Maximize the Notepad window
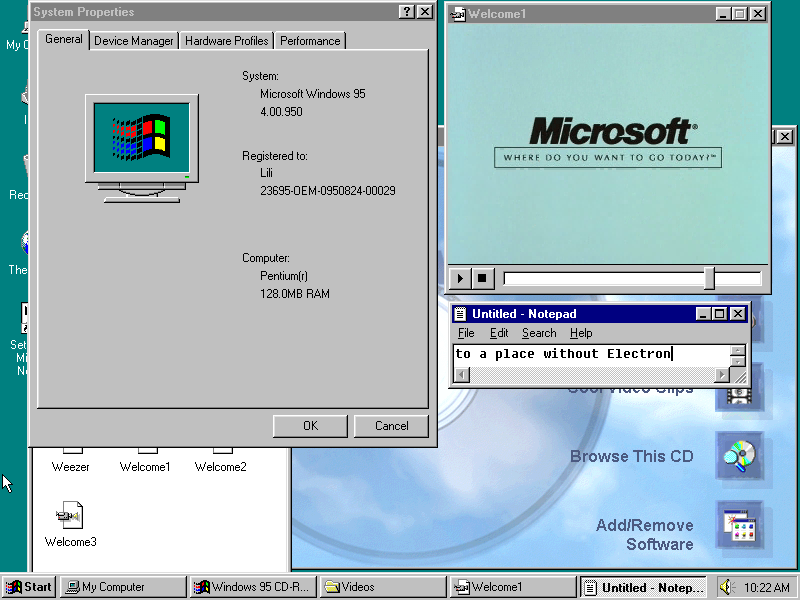This screenshot has width=800, height=600. pyautogui.click(x=719, y=314)
